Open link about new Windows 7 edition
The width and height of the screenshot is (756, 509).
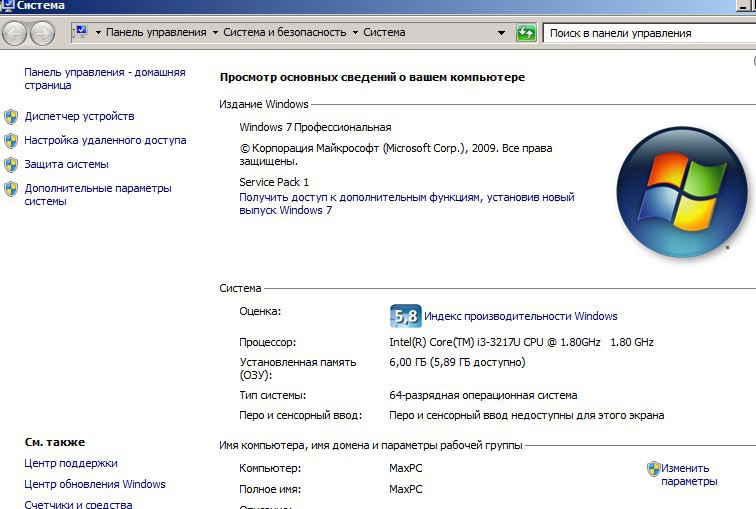coord(406,203)
